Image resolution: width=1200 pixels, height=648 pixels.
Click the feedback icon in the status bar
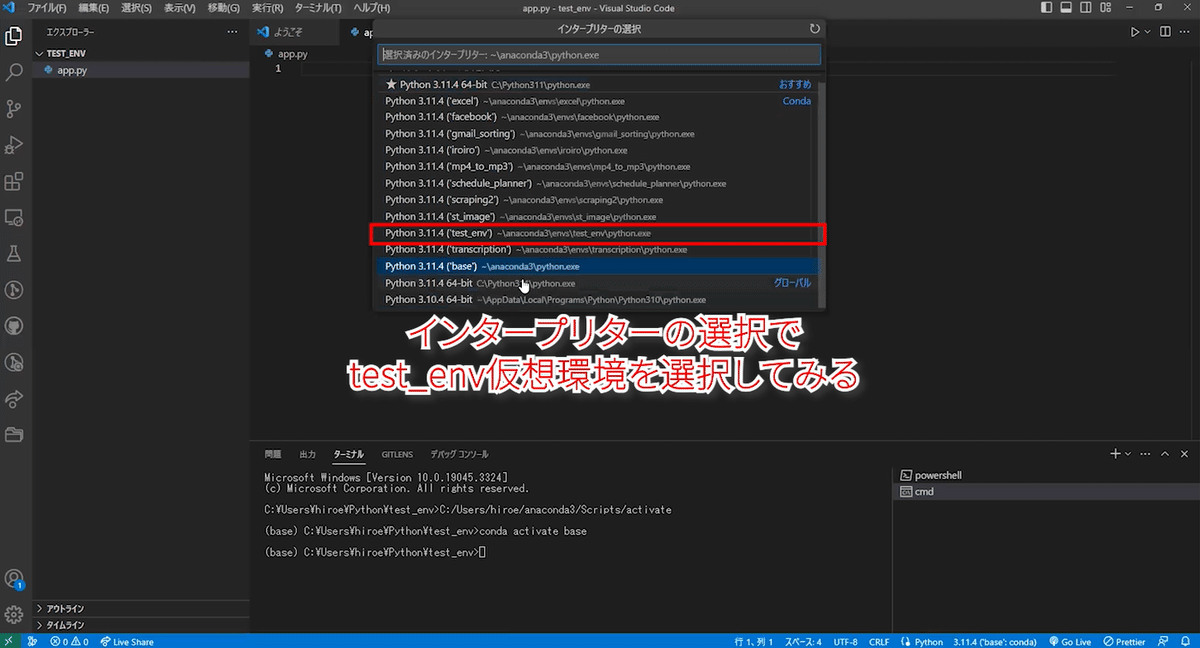(1163, 641)
